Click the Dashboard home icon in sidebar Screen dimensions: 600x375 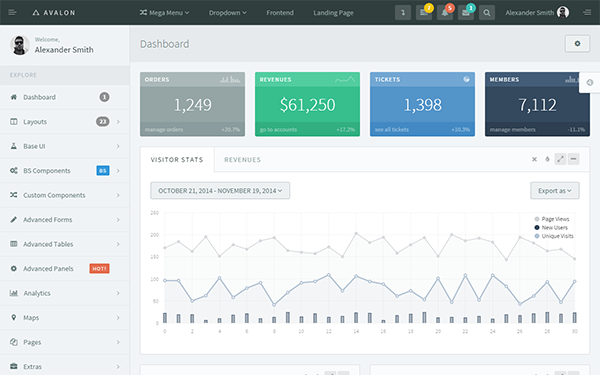click(x=14, y=97)
